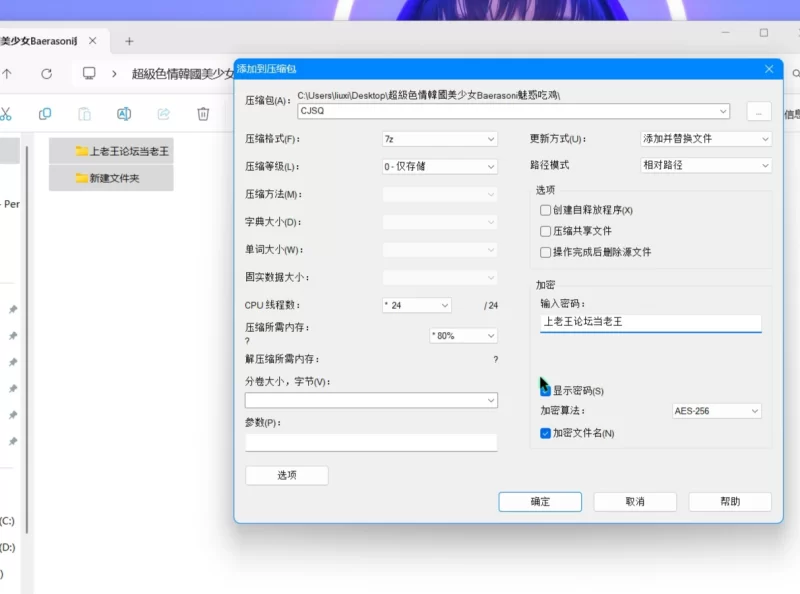800x594 pixels.
Task: Click the 帮助 button
Action: click(x=730, y=502)
